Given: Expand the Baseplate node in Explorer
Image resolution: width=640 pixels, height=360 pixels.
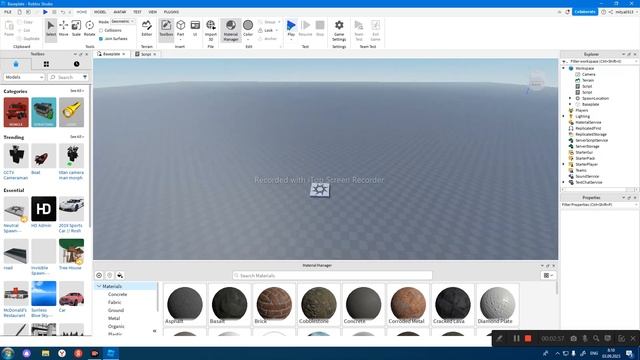Looking at the screenshot, I should [x=570, y=104].
